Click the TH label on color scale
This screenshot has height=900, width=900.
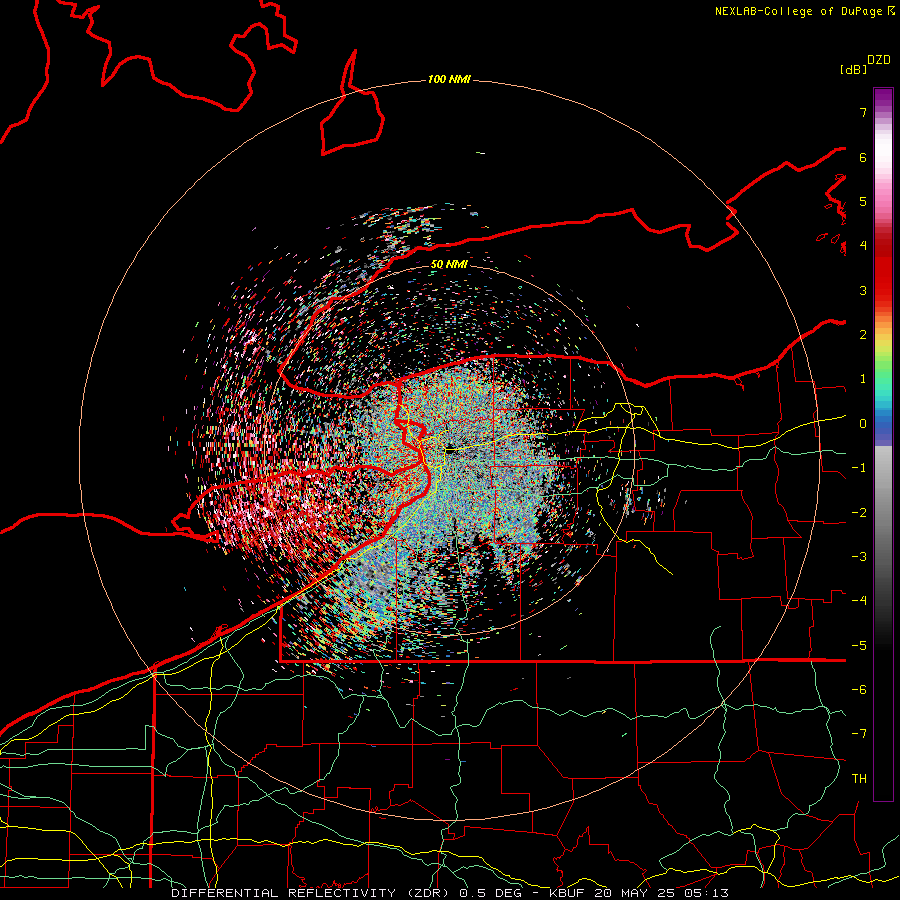[859, 779]
